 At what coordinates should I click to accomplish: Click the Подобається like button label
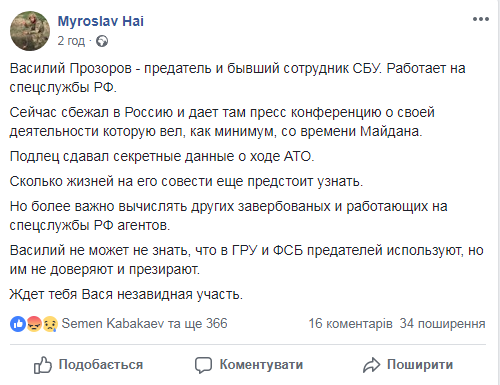pyautogui.click(x=101, y=365)
